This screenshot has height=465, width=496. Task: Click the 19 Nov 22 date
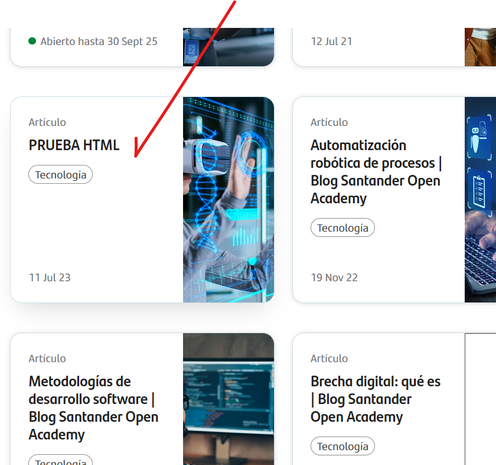(334, 278)
